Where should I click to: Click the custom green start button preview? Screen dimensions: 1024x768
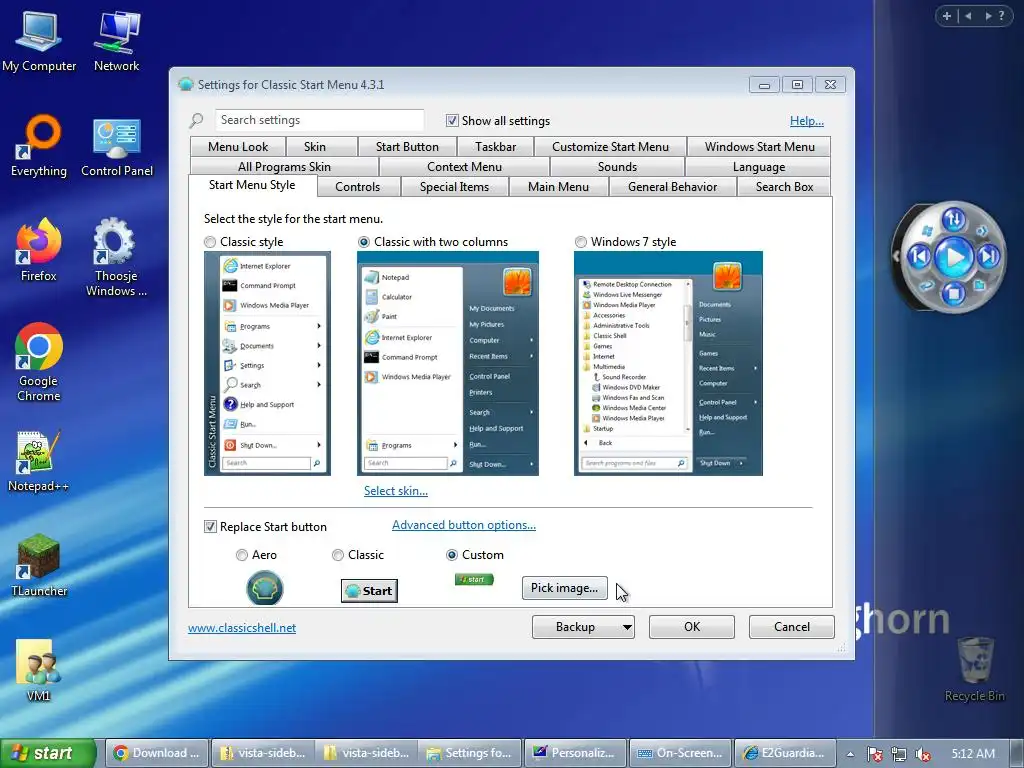(474, 579)
